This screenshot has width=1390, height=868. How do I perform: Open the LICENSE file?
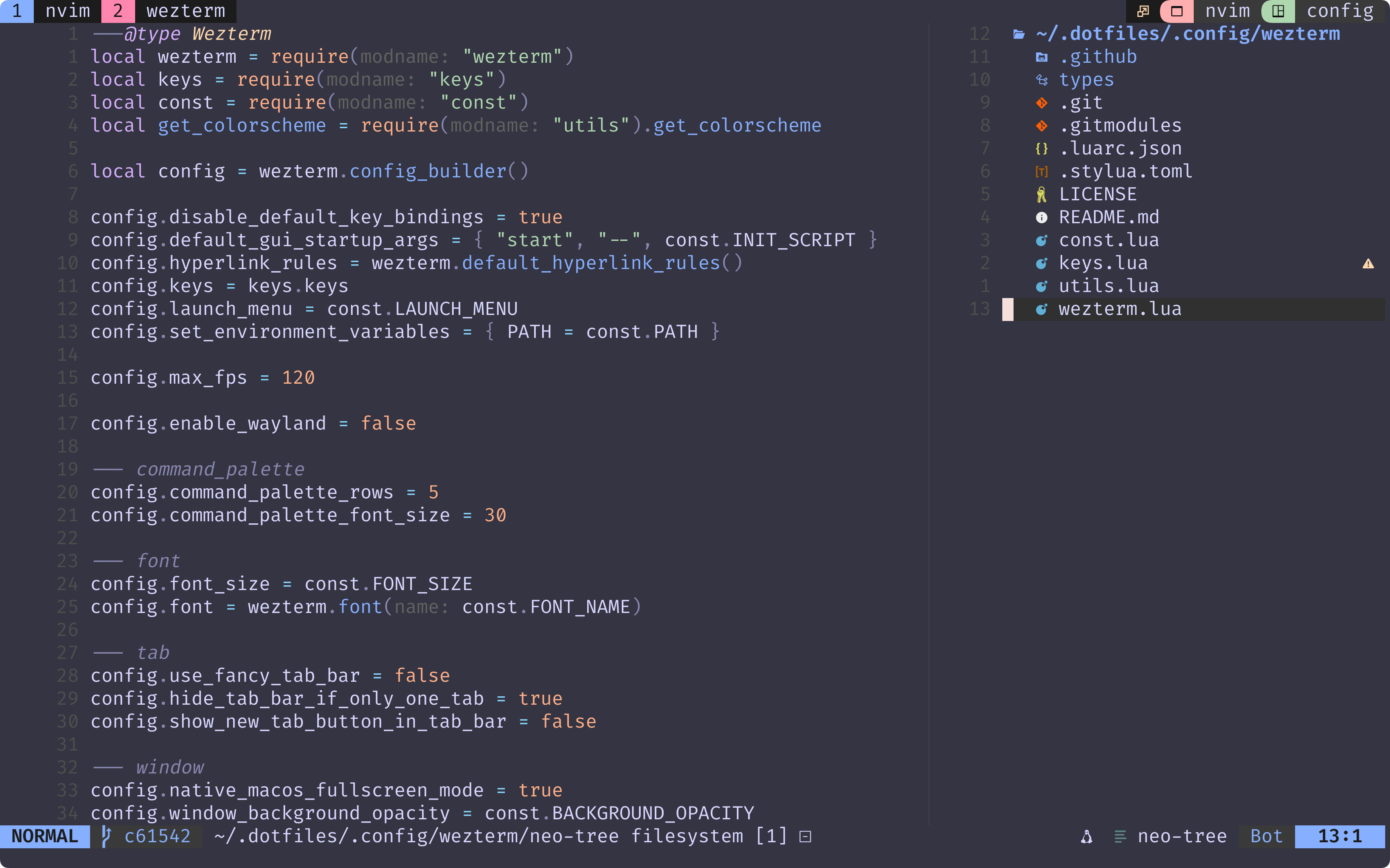1098,195
